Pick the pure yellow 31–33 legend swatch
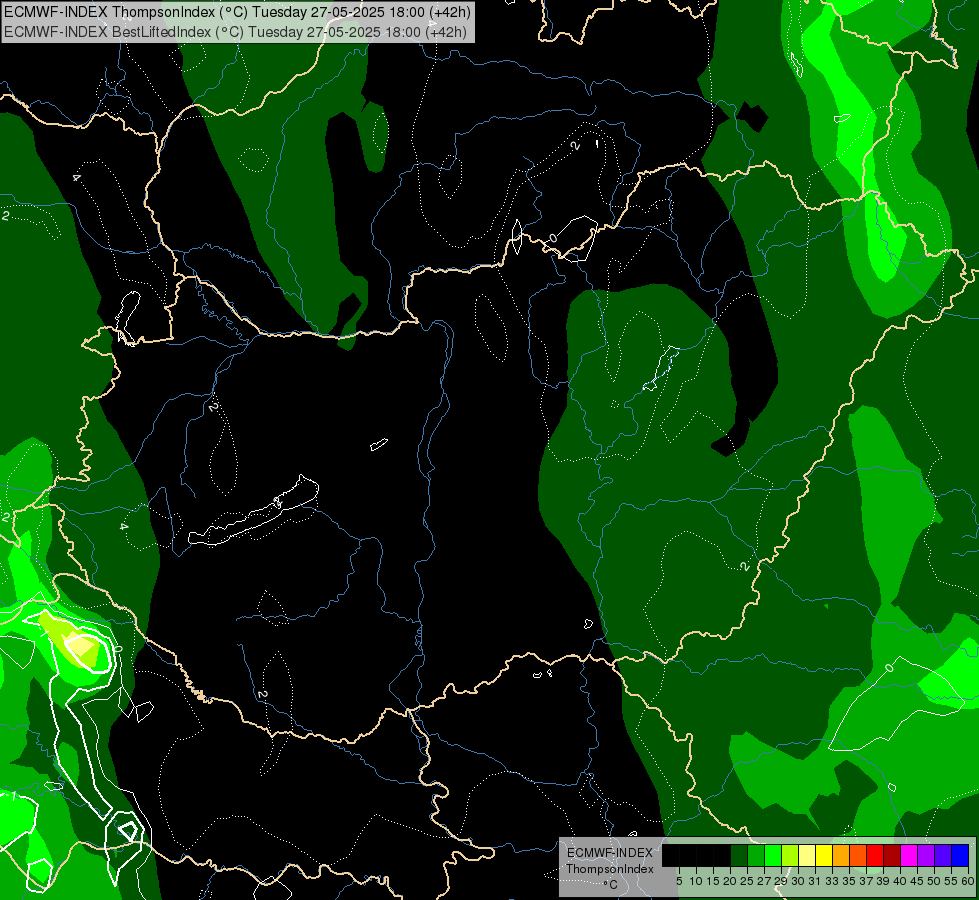The image size is (979, 900). click(824, 856)
